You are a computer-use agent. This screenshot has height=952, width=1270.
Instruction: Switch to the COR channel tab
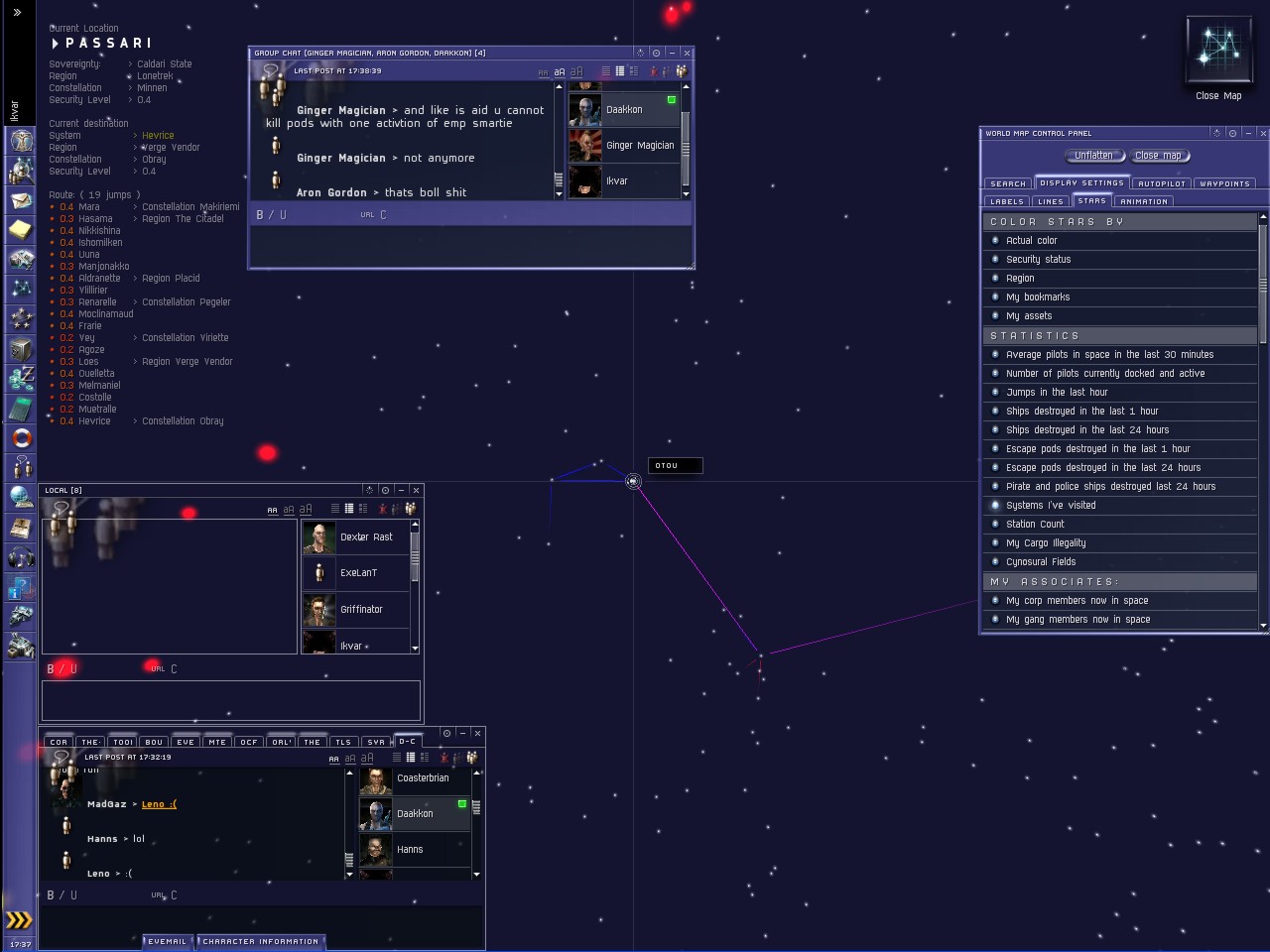pyautogui.click(x=60, y=742)
